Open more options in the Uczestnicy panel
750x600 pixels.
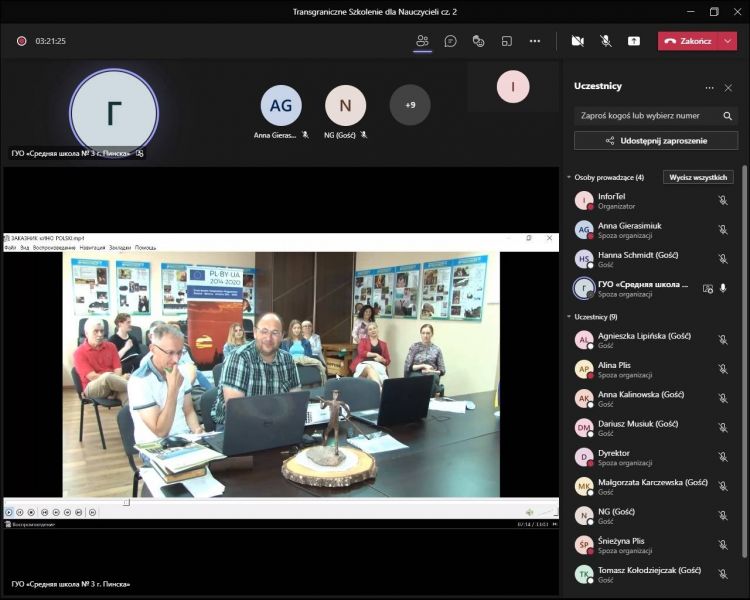pos(710,87)
